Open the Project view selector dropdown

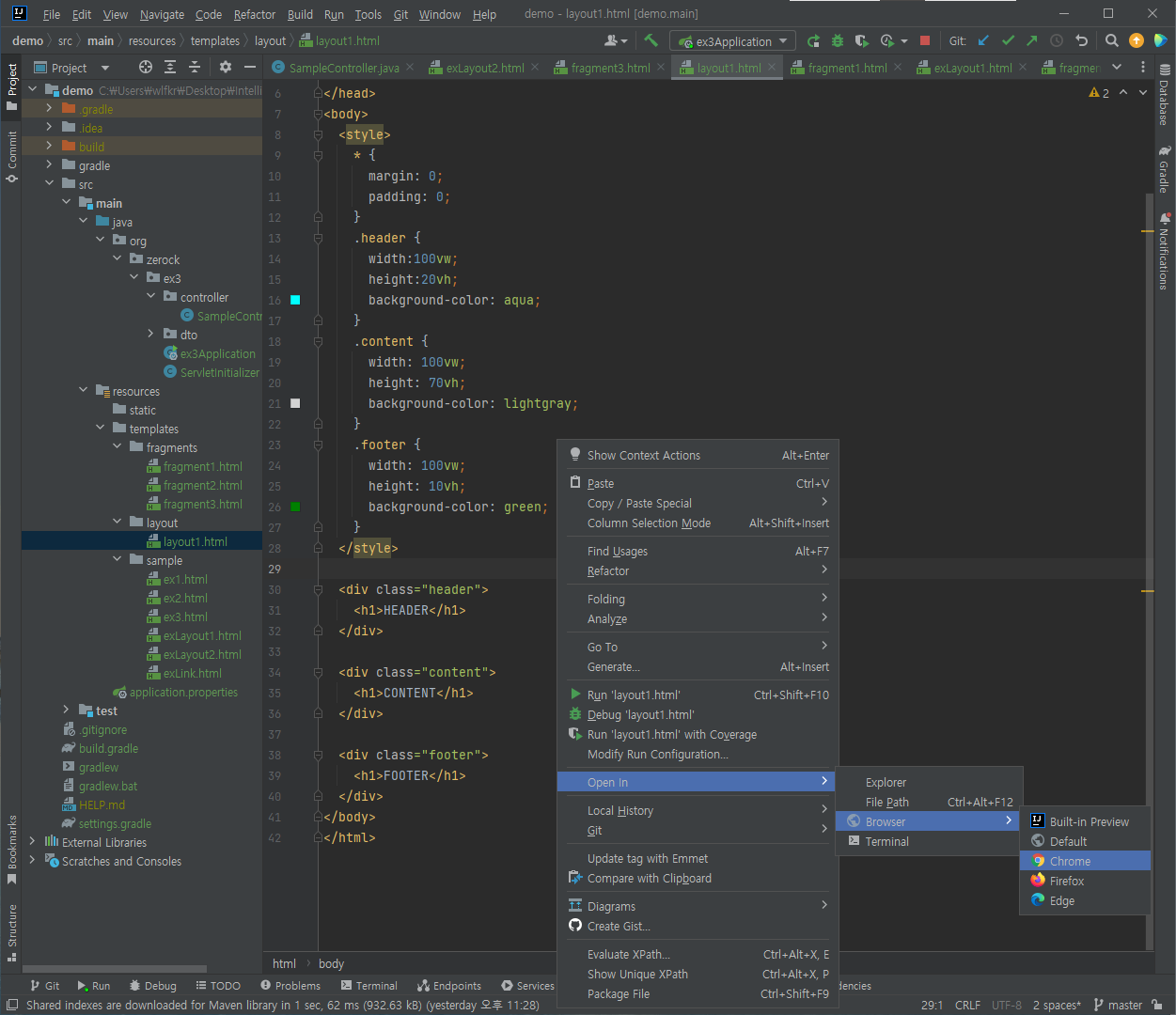(x=72, y=68)
